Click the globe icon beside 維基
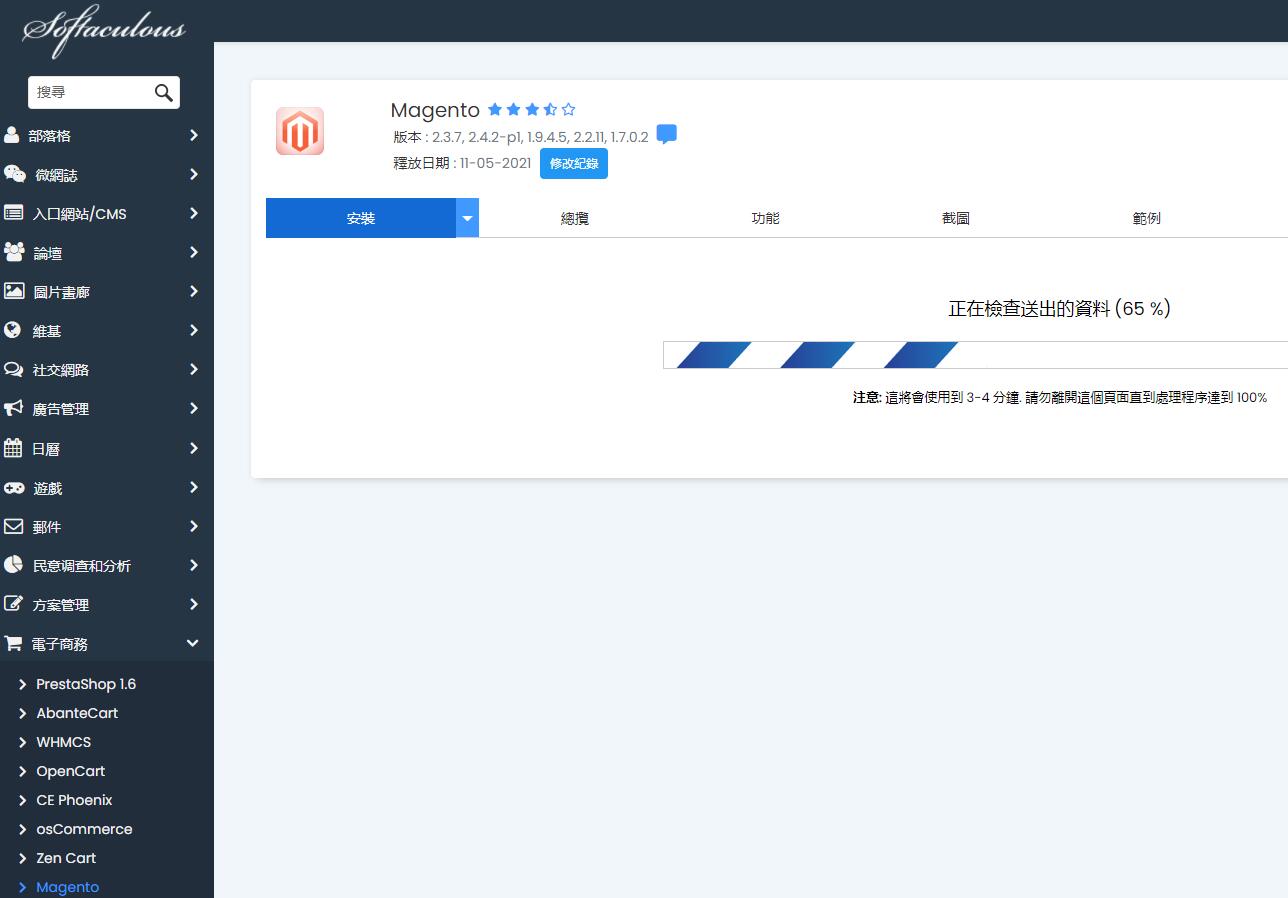Viewport: 1288px width, 898px height. (12, 330)
